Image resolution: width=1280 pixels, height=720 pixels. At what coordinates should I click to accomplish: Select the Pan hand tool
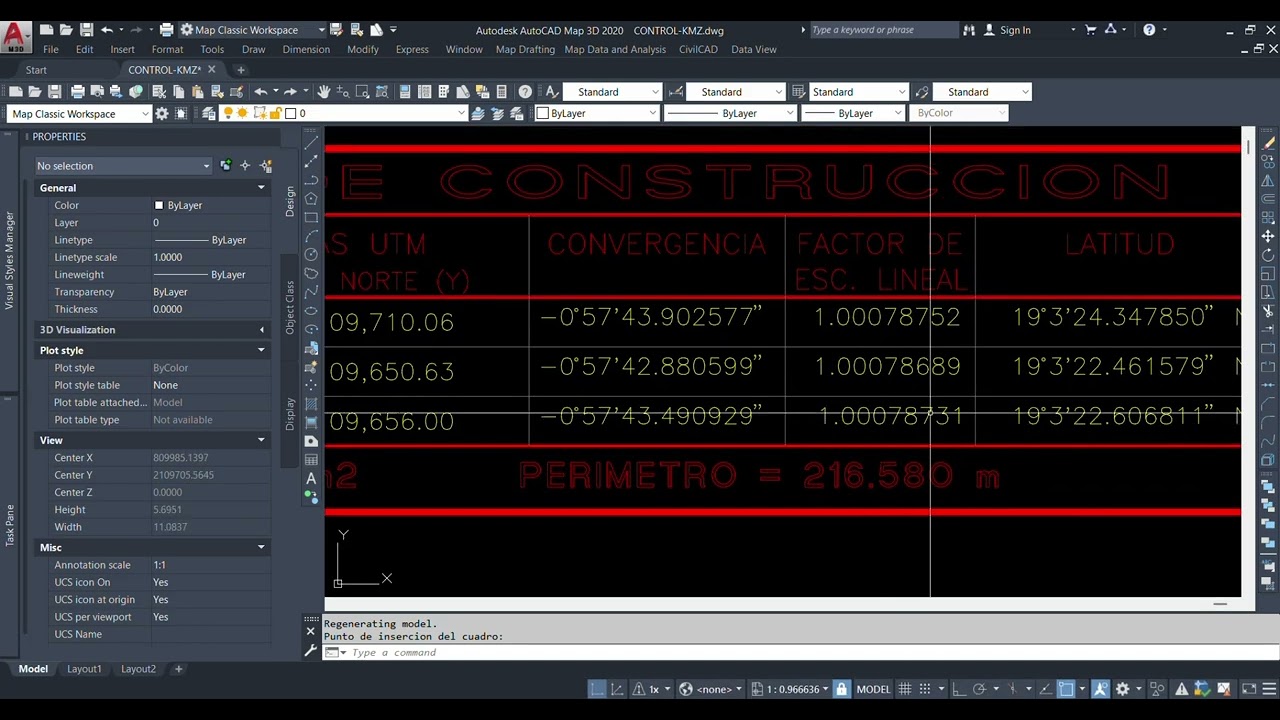(x=324, y=92)
